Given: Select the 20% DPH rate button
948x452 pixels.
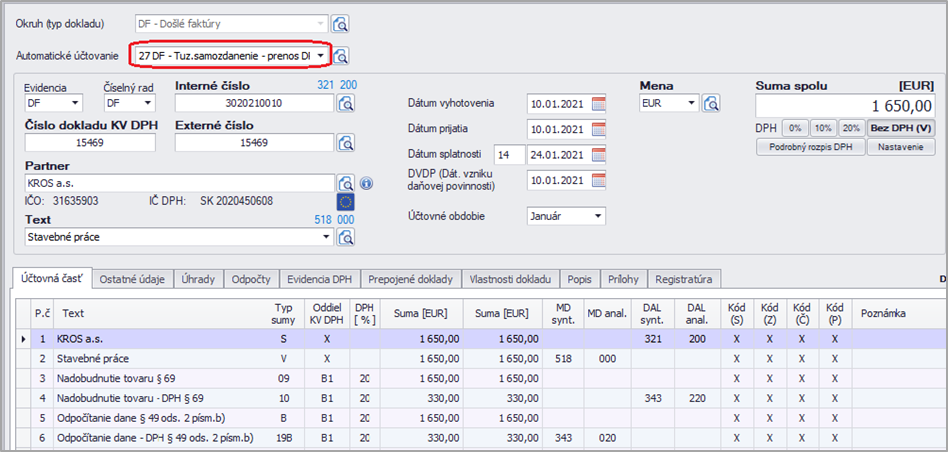Looking at the screenshot, I should point(850,128).
